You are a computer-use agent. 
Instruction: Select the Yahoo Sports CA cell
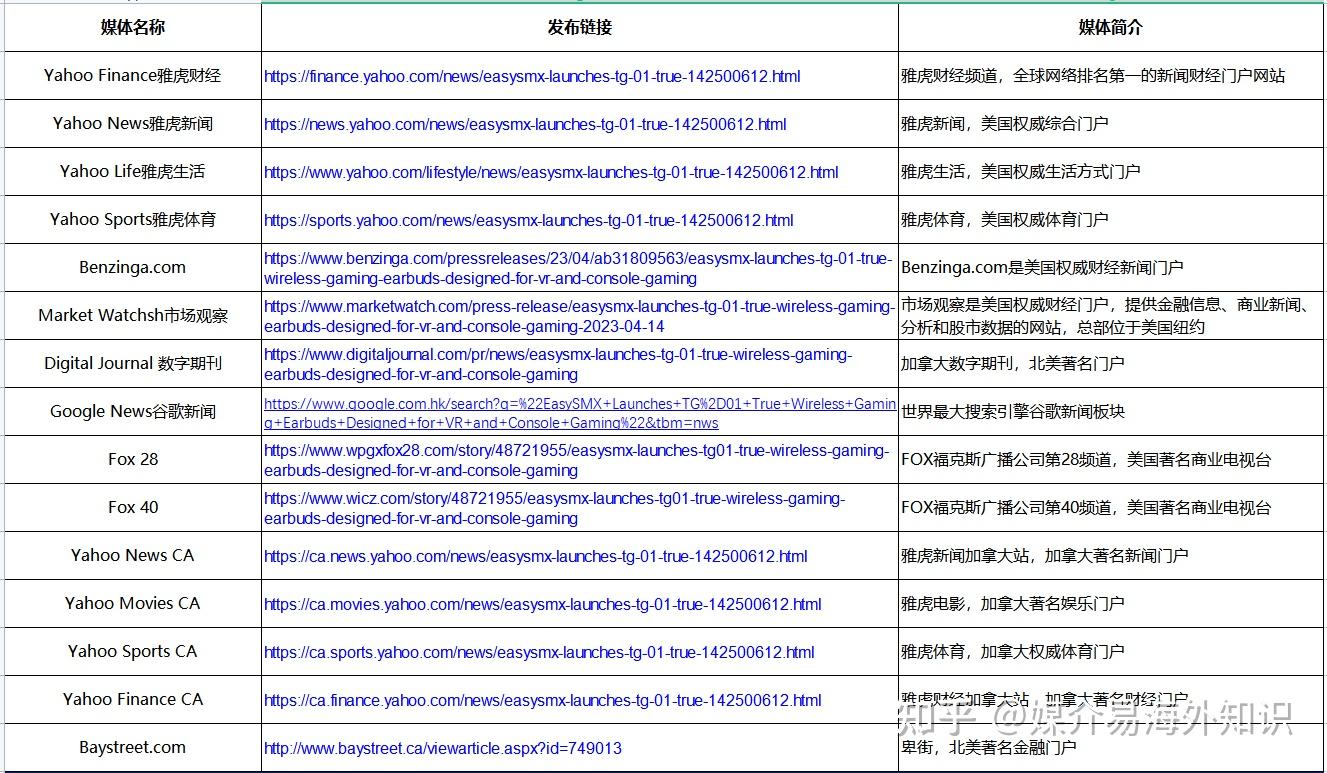pos(133,651)
